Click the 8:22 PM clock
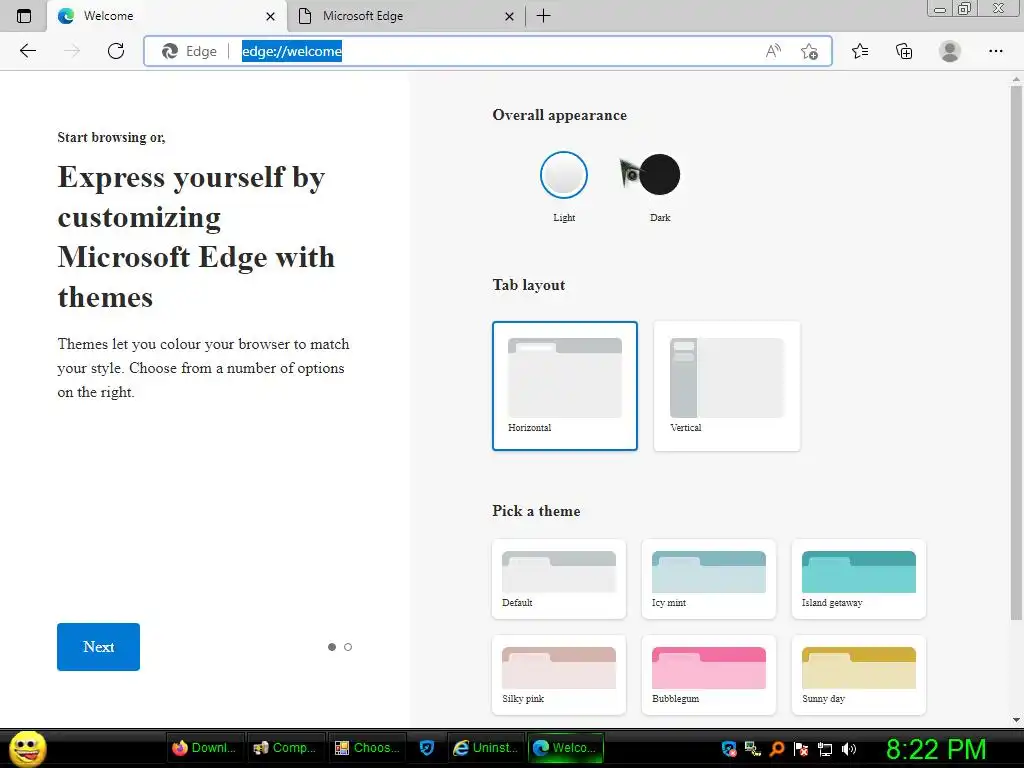Viewport: 1024px width, 768px height. [936, 749]
